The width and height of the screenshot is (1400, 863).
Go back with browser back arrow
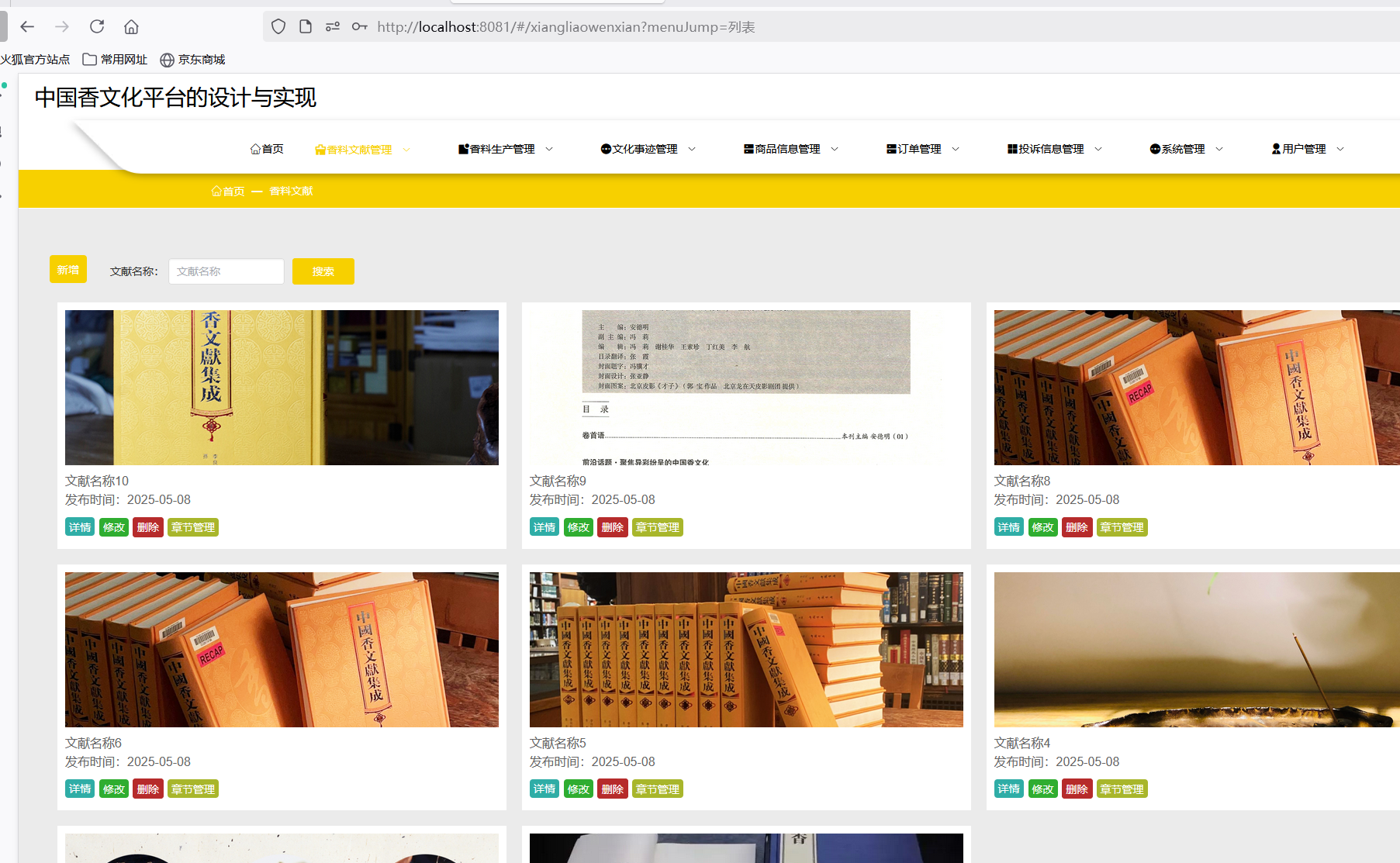coord(28,26)
